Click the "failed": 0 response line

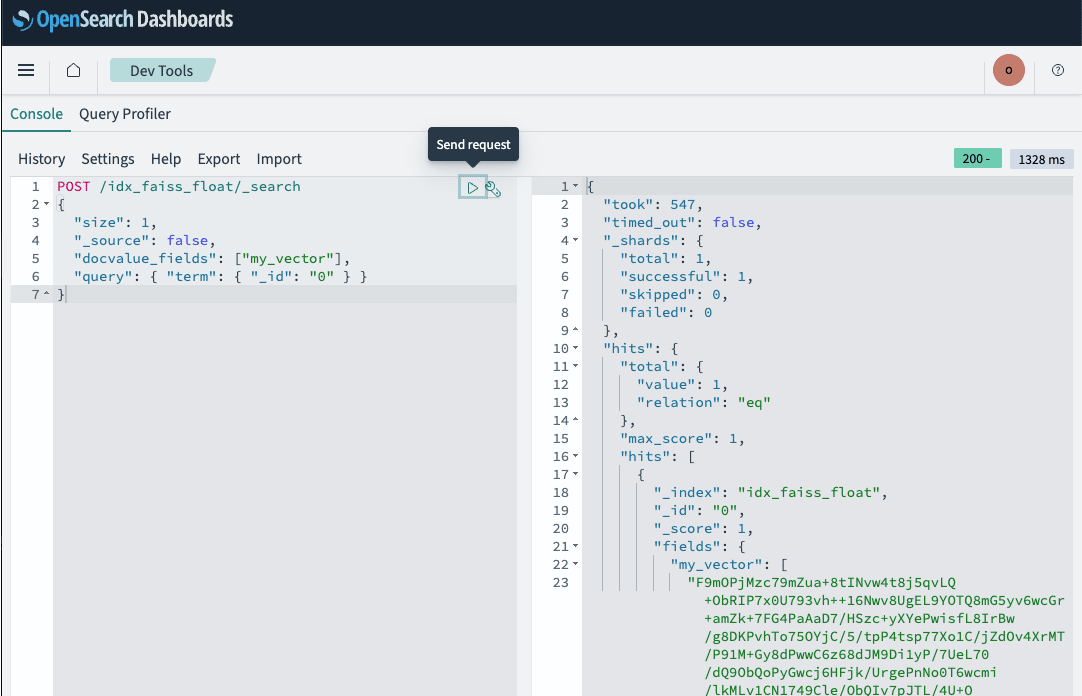click(666, 312)
